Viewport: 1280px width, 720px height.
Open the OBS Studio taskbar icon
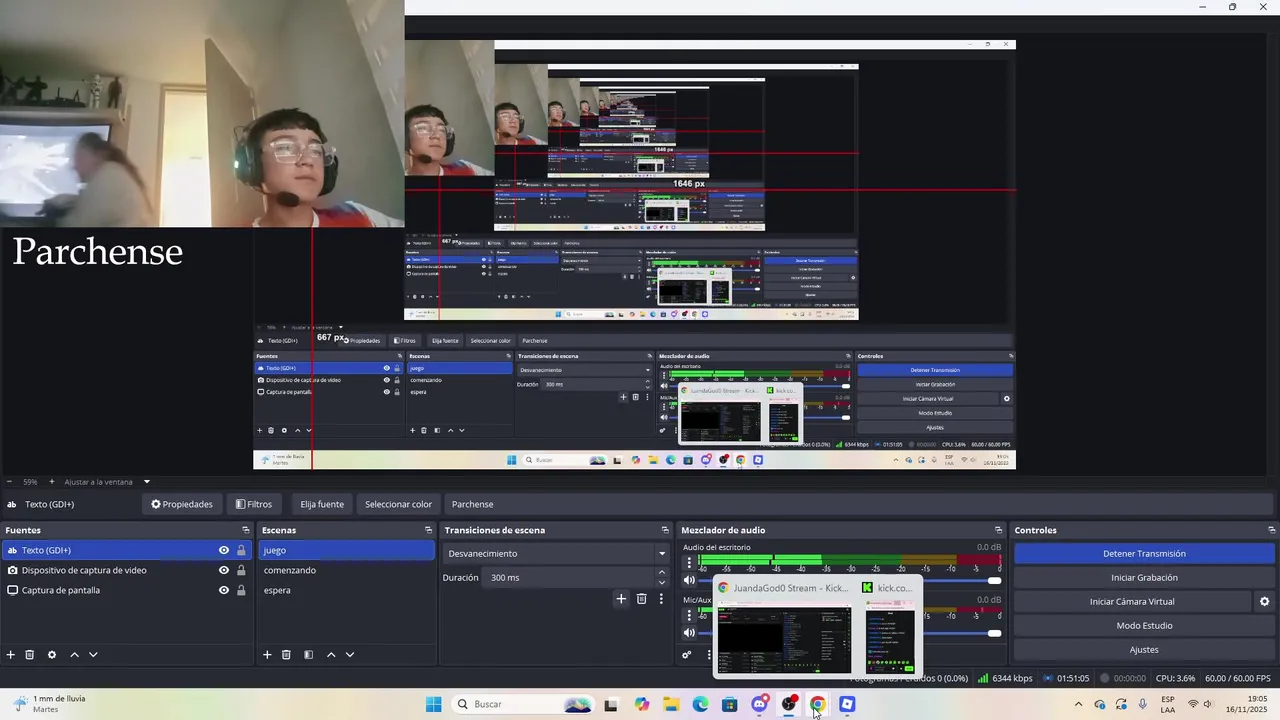(789, 704)
